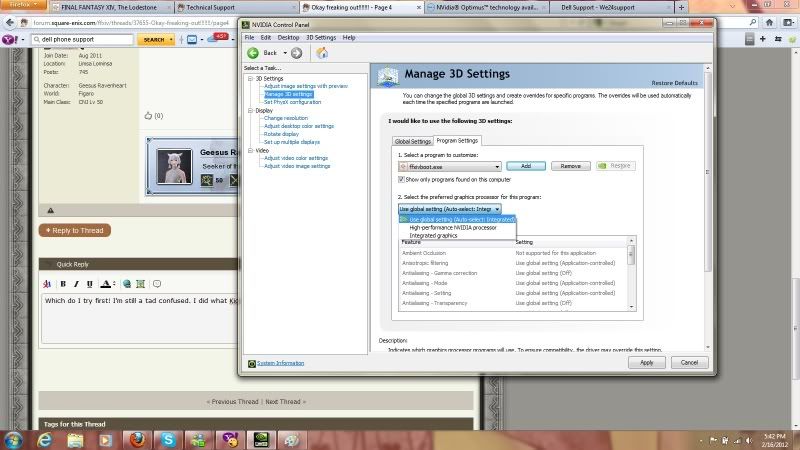The height and width of the screenshot is (450, 800).
Task: Click the Yahoo mail envelope icon
Action: coord(192,39)
